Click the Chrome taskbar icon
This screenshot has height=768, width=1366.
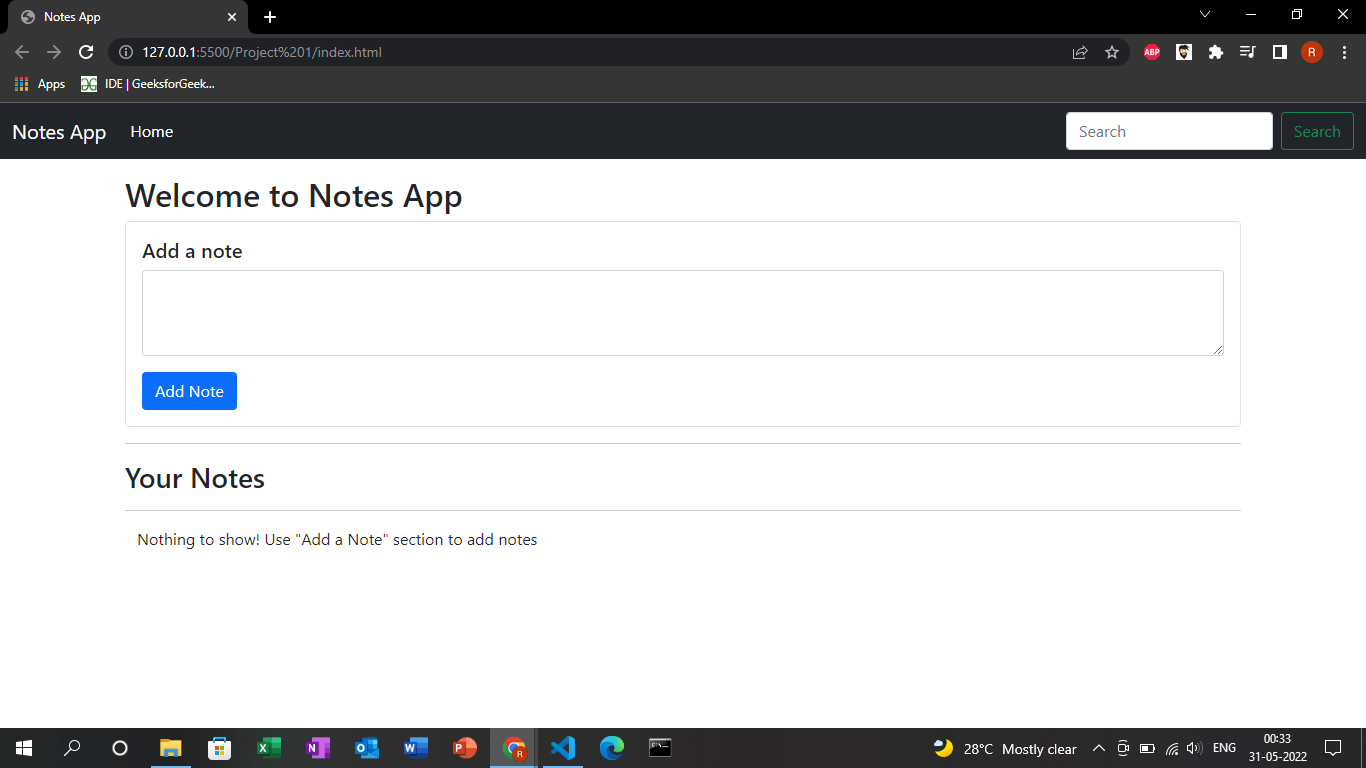514,748
